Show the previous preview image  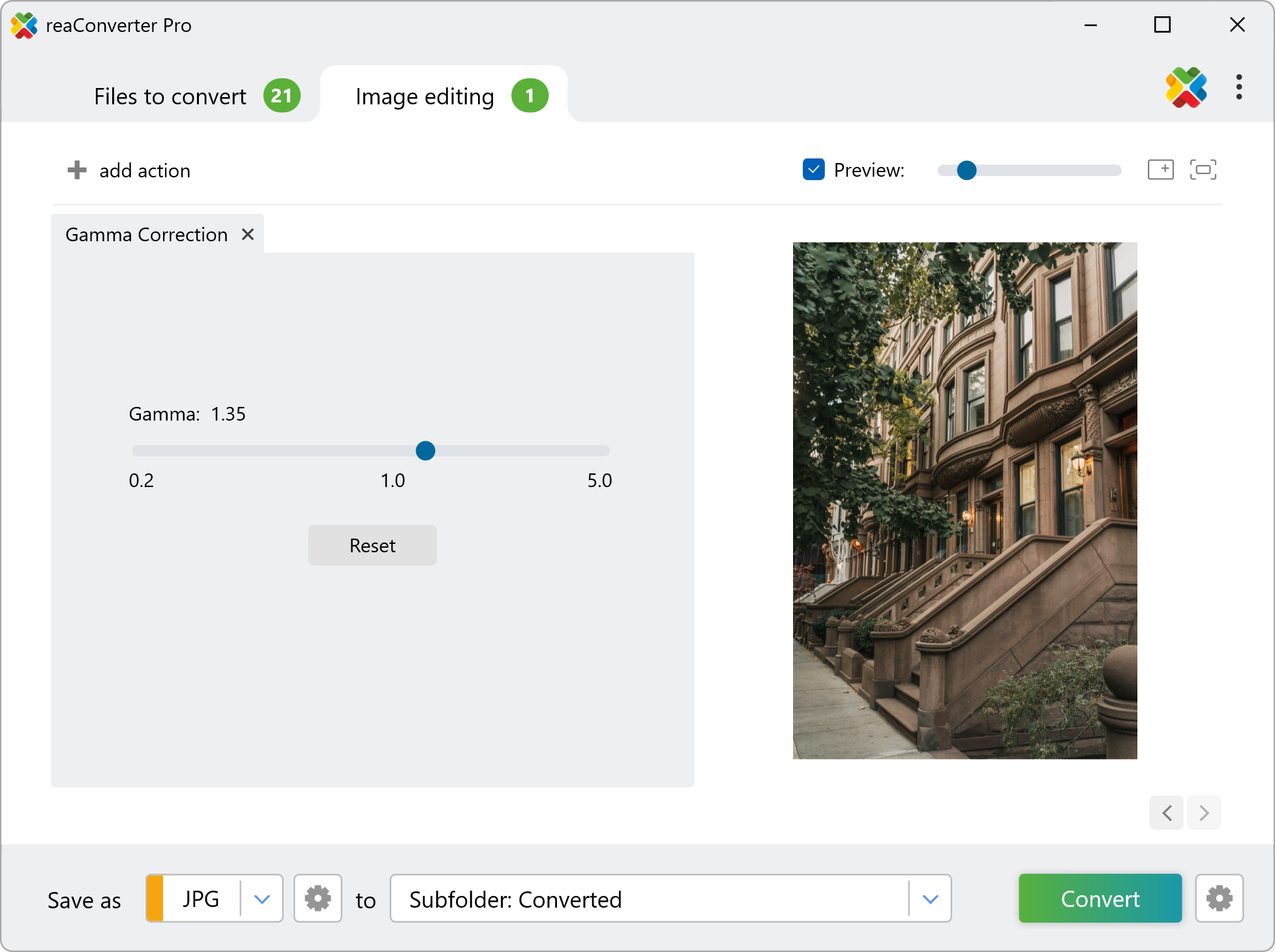click(x=1167, y=812)
